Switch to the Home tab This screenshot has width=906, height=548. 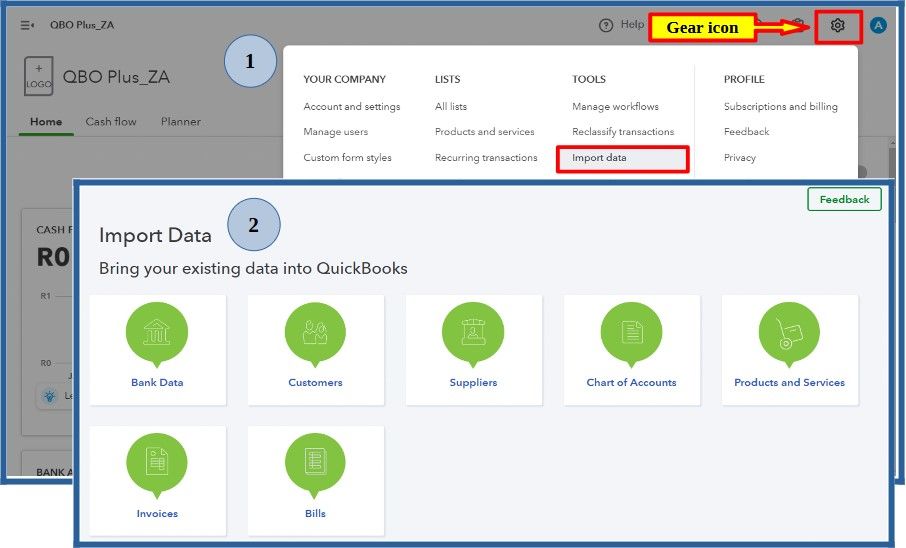pos(46,122)
